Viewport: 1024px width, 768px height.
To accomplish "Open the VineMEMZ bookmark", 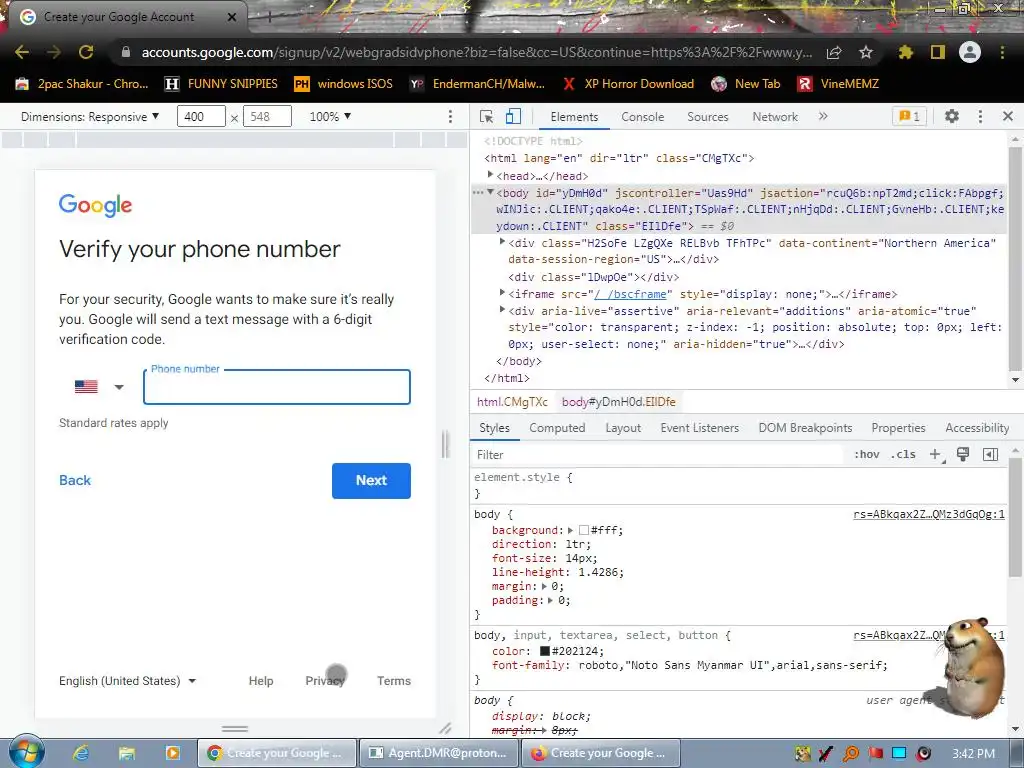I will pyautogui.click(x=838, y=84).
